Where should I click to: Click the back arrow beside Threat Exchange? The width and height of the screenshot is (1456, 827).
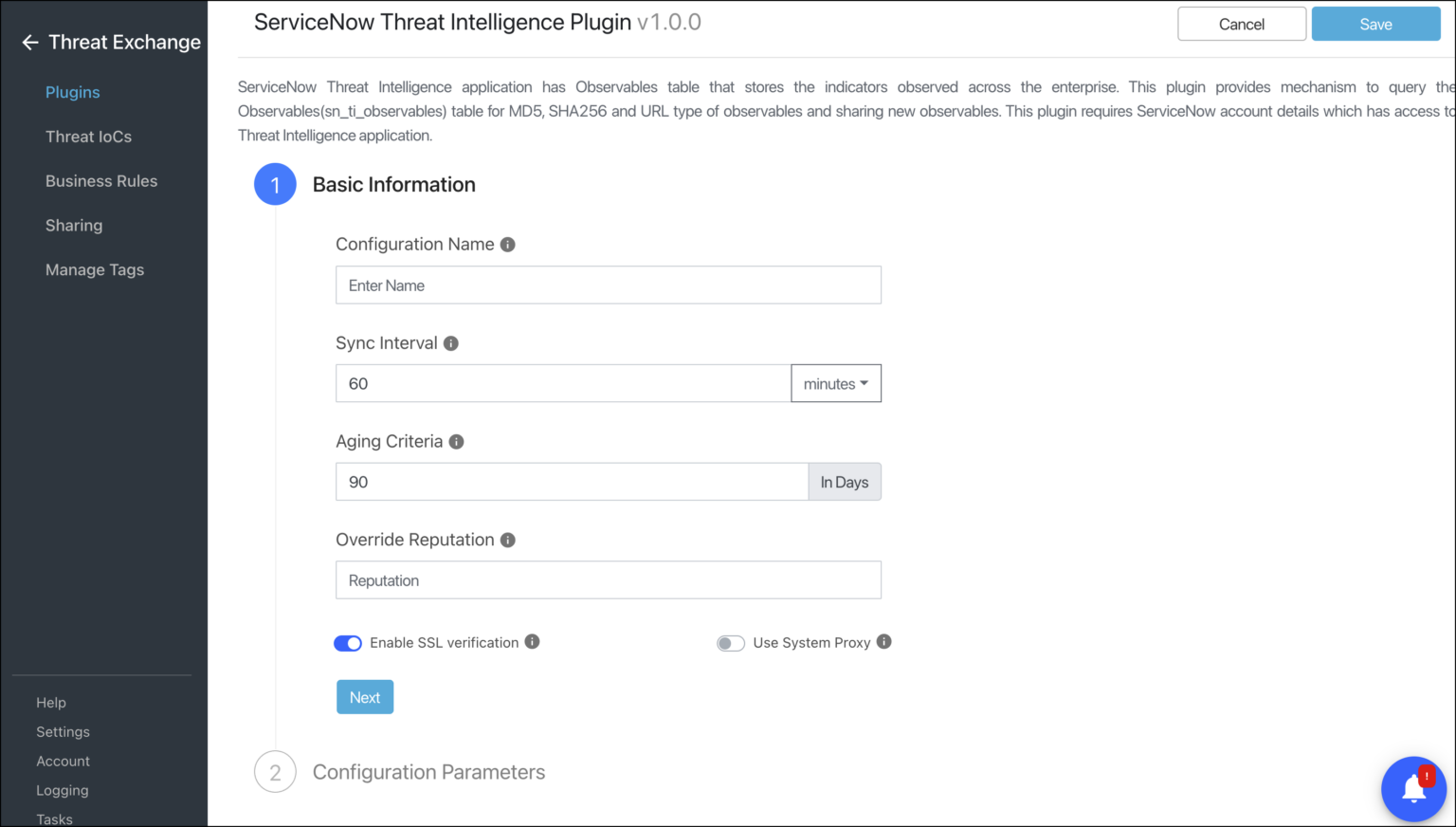click(29, 42)
